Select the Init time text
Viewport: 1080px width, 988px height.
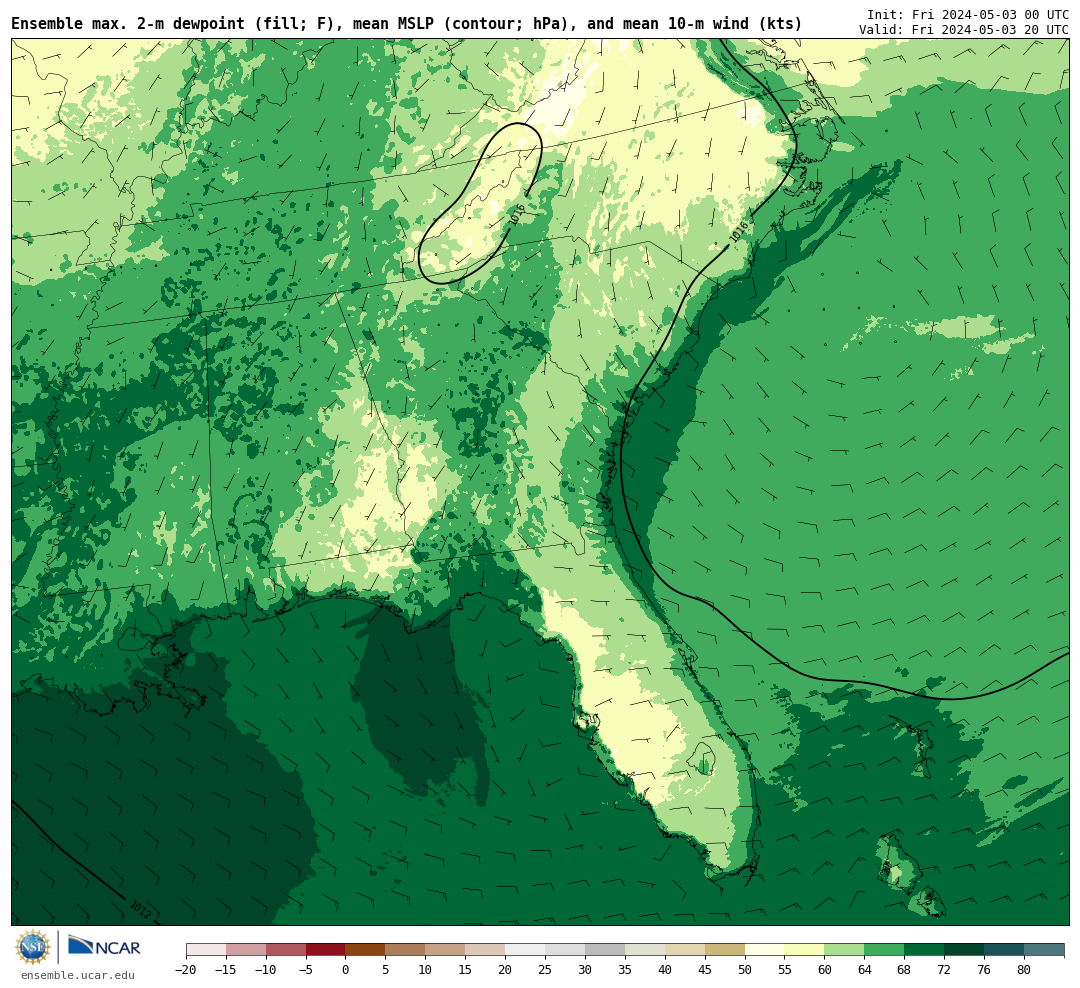click(968, 14)
